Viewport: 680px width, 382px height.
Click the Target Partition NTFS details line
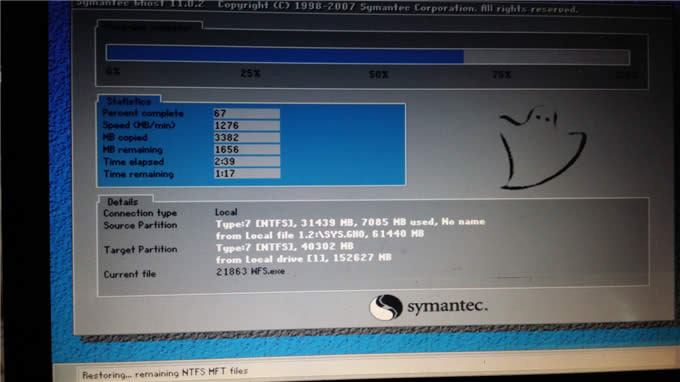coord(284,247)
